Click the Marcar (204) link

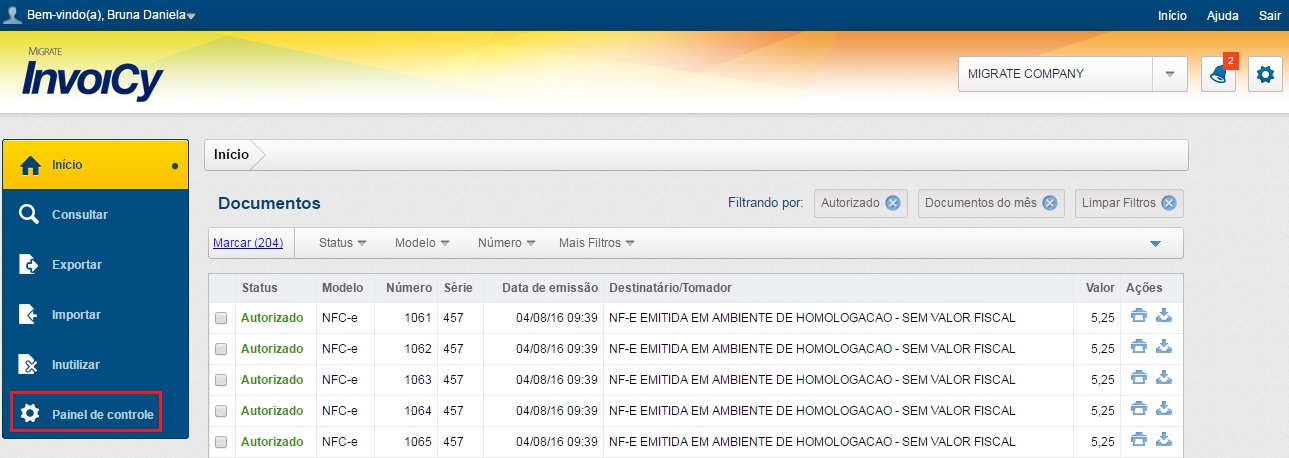(248, 243)
